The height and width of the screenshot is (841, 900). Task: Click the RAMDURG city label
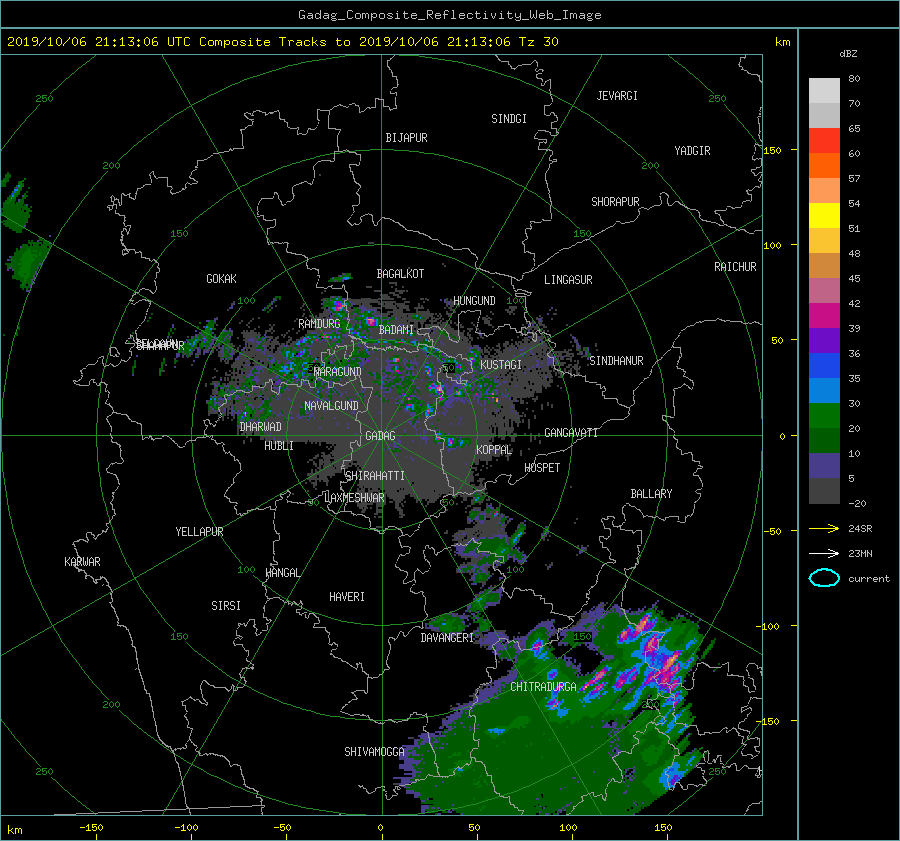[x=319, y=324]
